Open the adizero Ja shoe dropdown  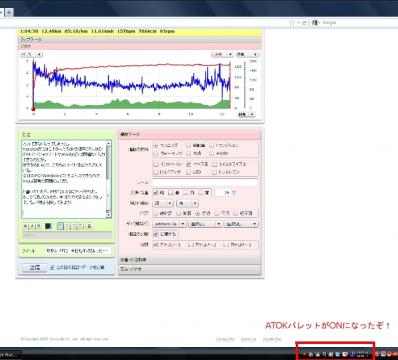[169, 224]
